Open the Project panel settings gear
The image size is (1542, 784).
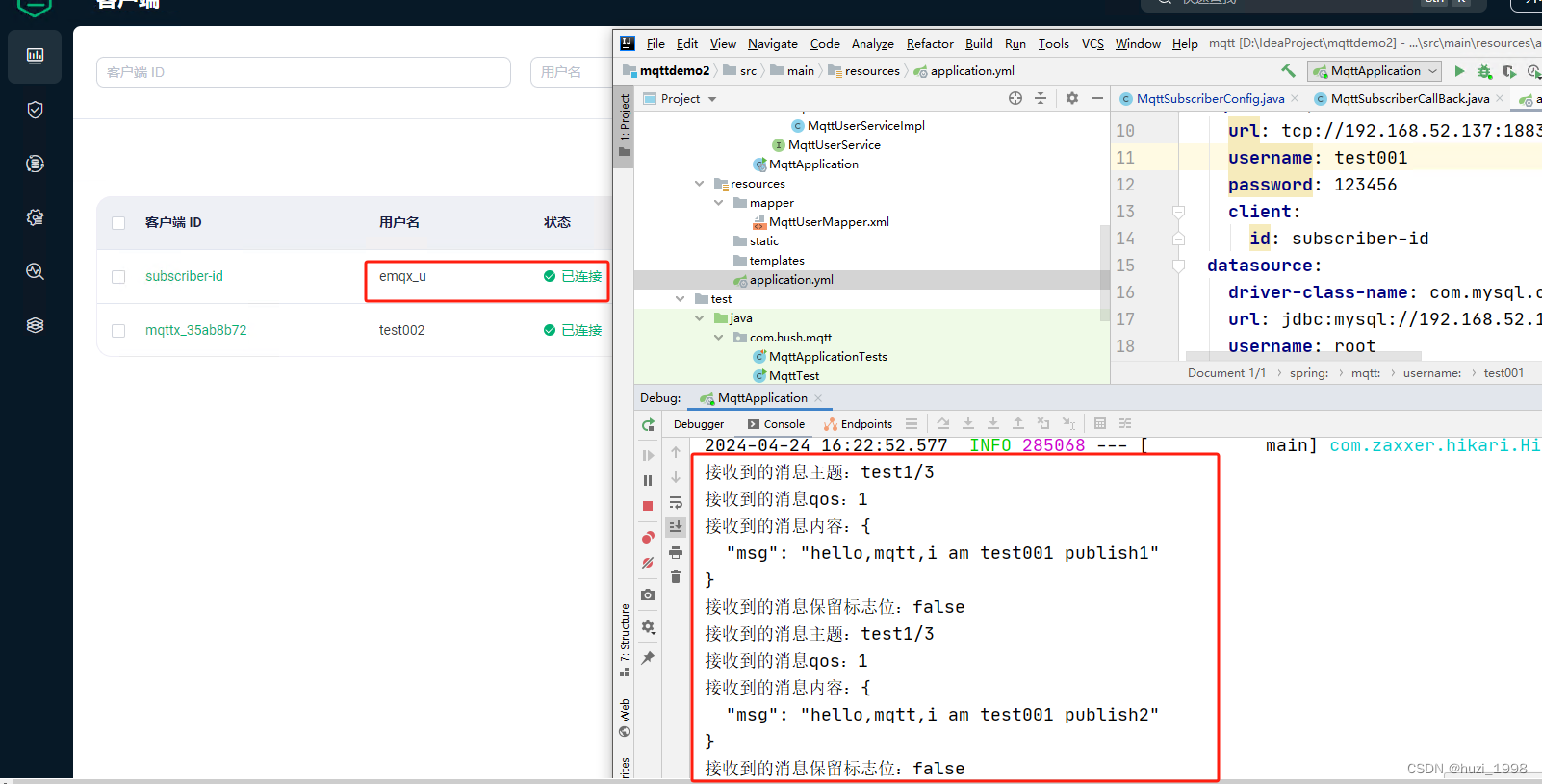point(1072,98)
